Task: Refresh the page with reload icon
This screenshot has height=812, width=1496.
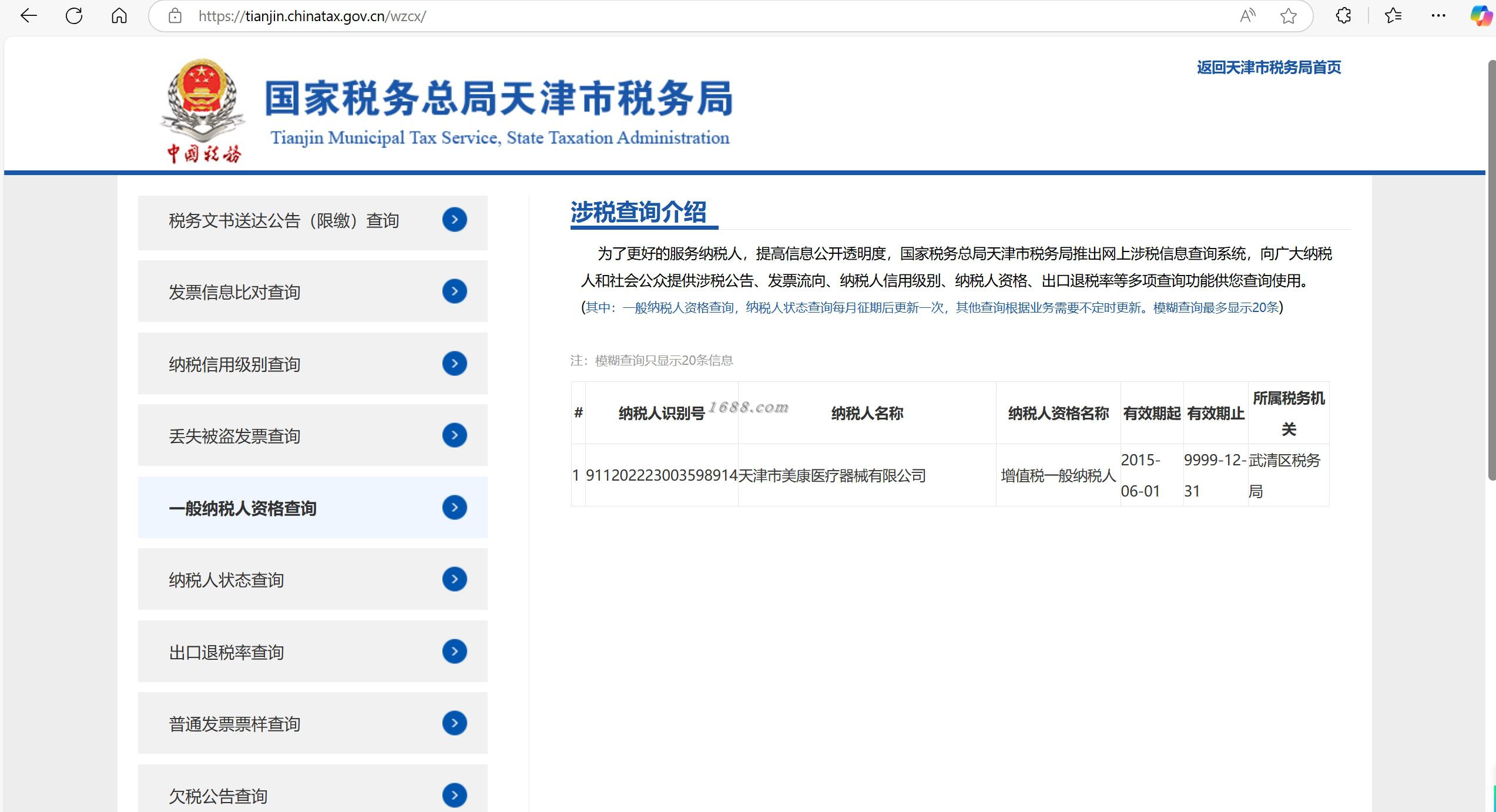Action: pyautogui.click(x=74, y=16)
